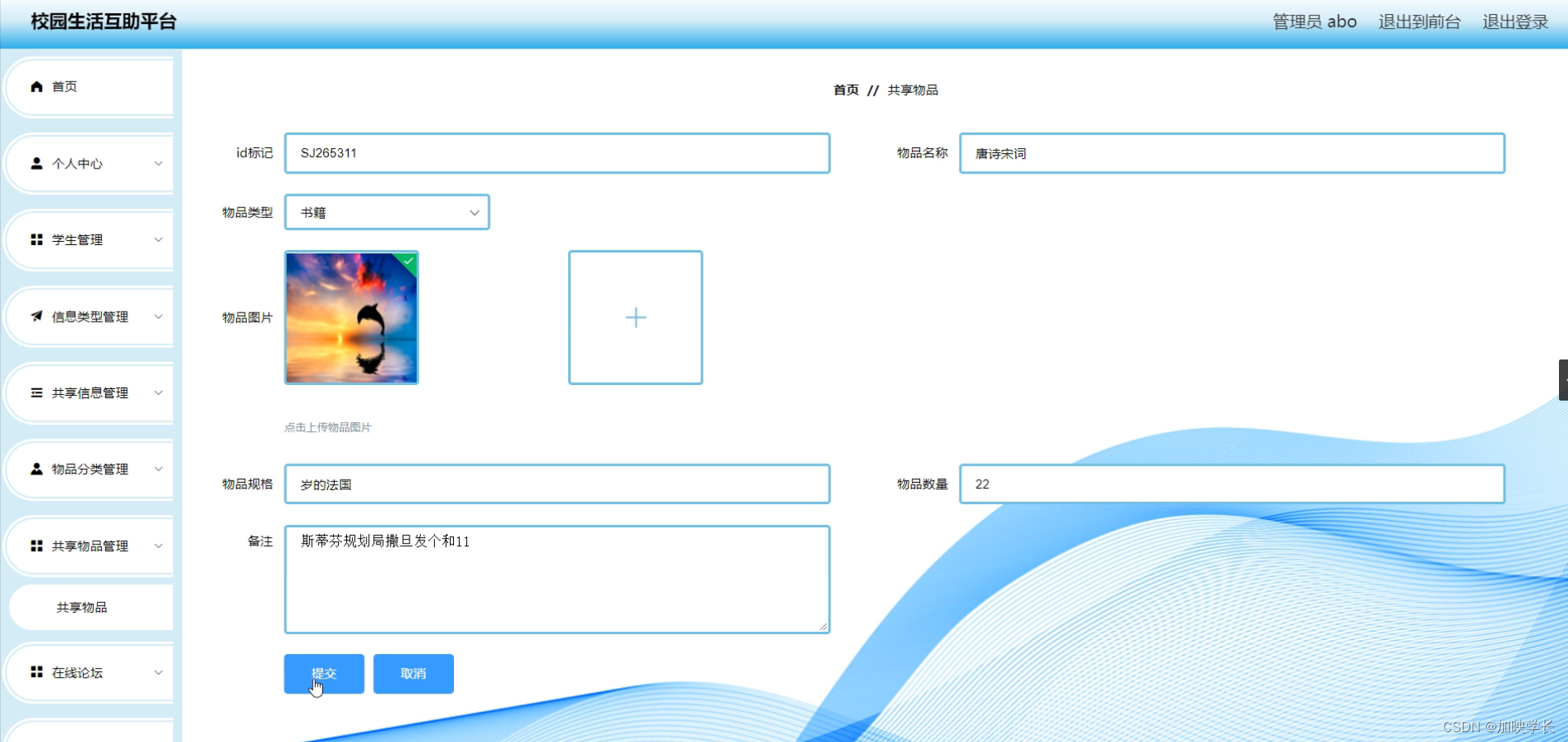Click the scrollbar on the right edge
The image size is (1568, 742).
pos(1561,379)
